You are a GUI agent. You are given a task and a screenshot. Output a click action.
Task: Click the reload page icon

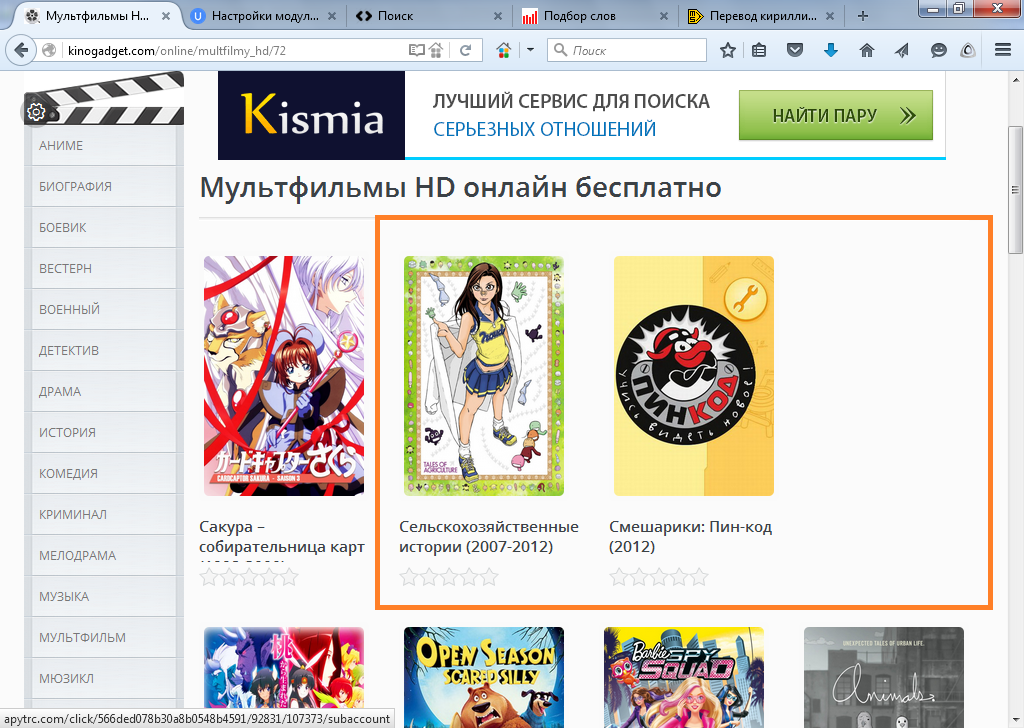click(x=466, y=50)
